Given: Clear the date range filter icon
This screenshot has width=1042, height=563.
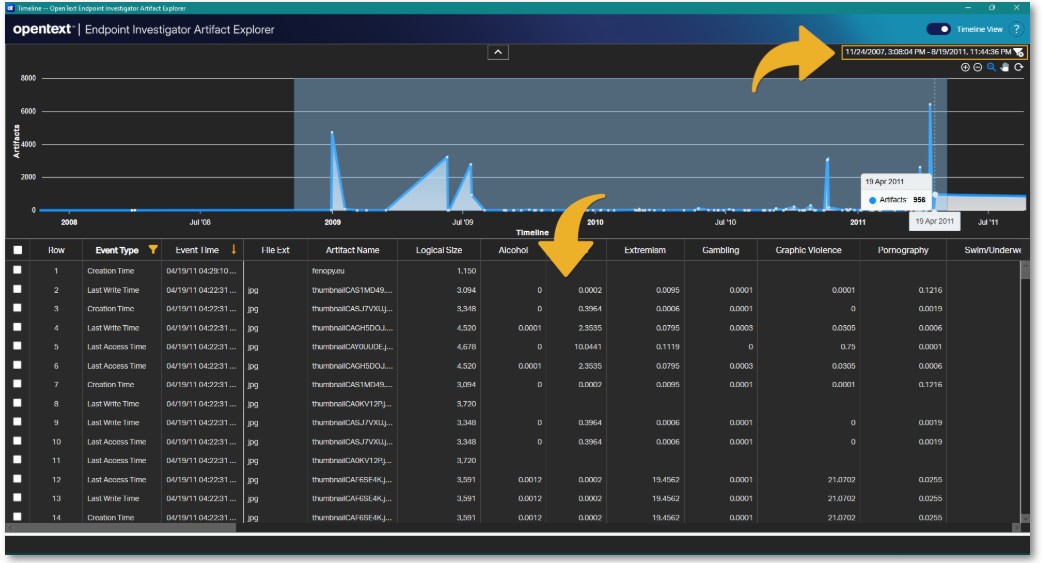Looking at the screenshot, I should click(1017, 52).
